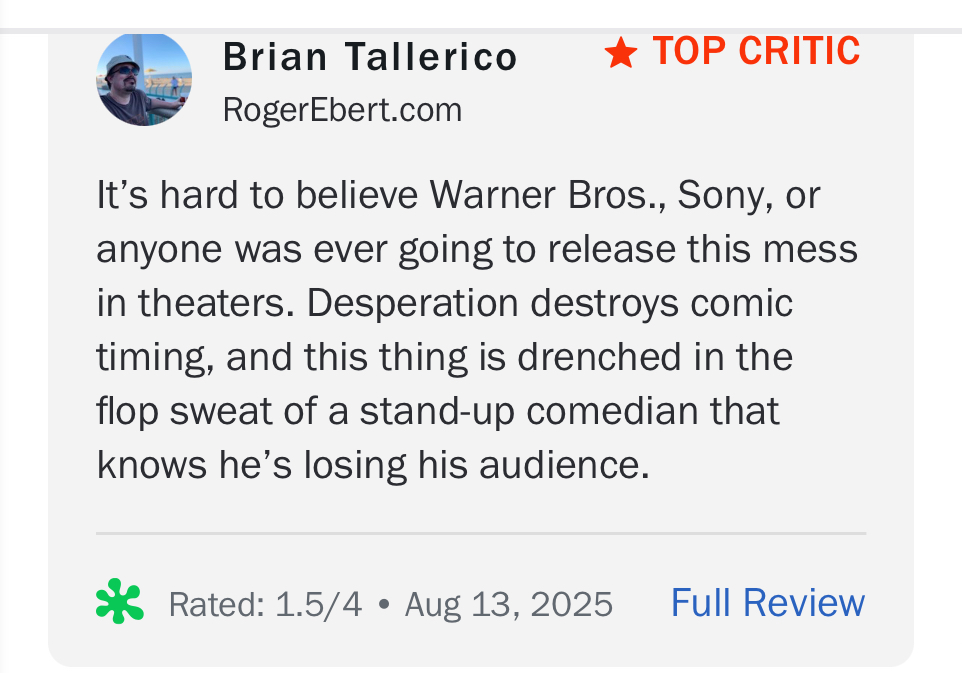Click the Rated: 1.5/4 score text
The height and width of the screenshot is (673, 962).
tap(265, 604)
